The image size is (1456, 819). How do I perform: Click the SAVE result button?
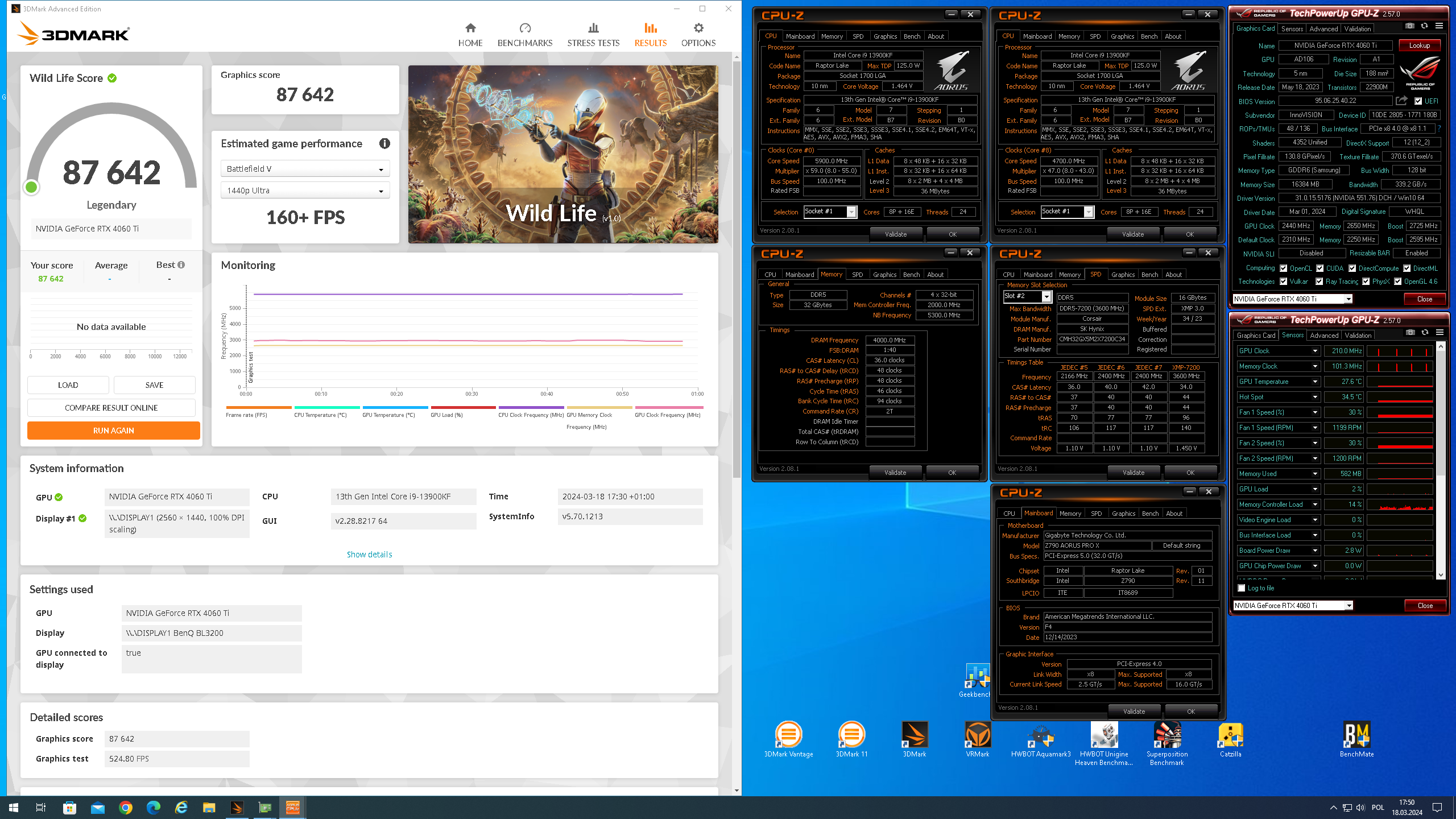click(155, 385)
